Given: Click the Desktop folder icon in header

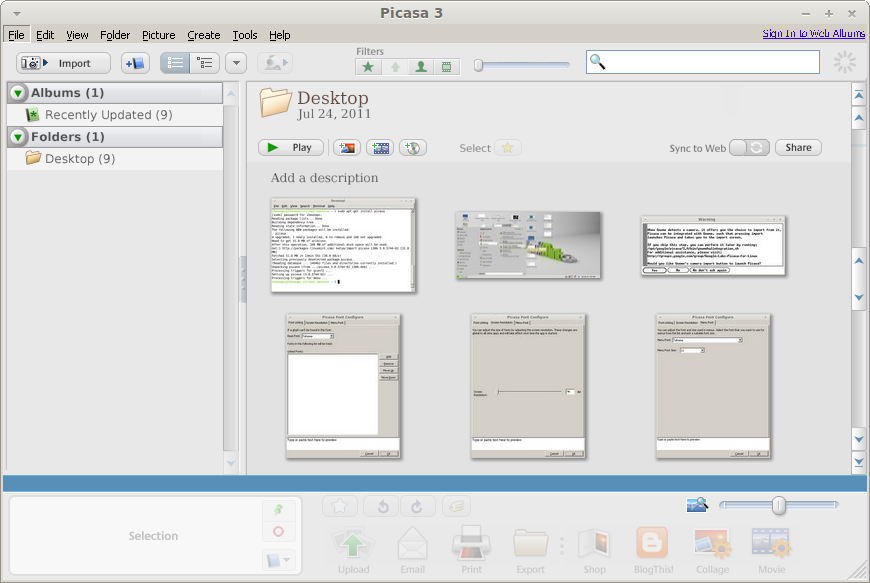Looking at the screenshot, I should click(x=275, y=103).
